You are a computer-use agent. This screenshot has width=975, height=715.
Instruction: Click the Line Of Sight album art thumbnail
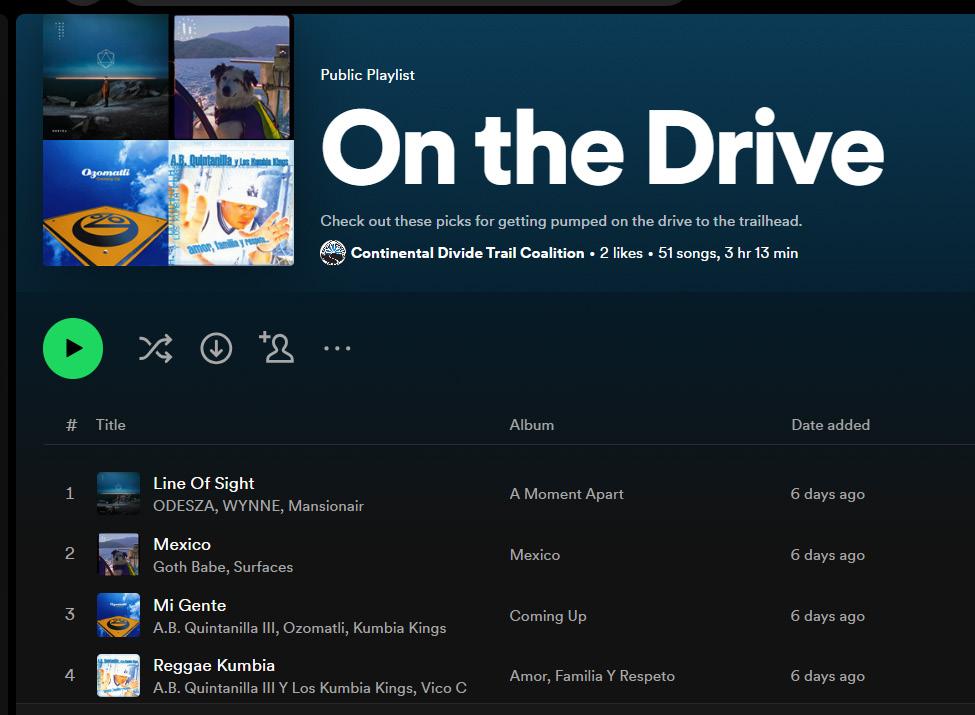pyautogui.click(x=118, y=493)
